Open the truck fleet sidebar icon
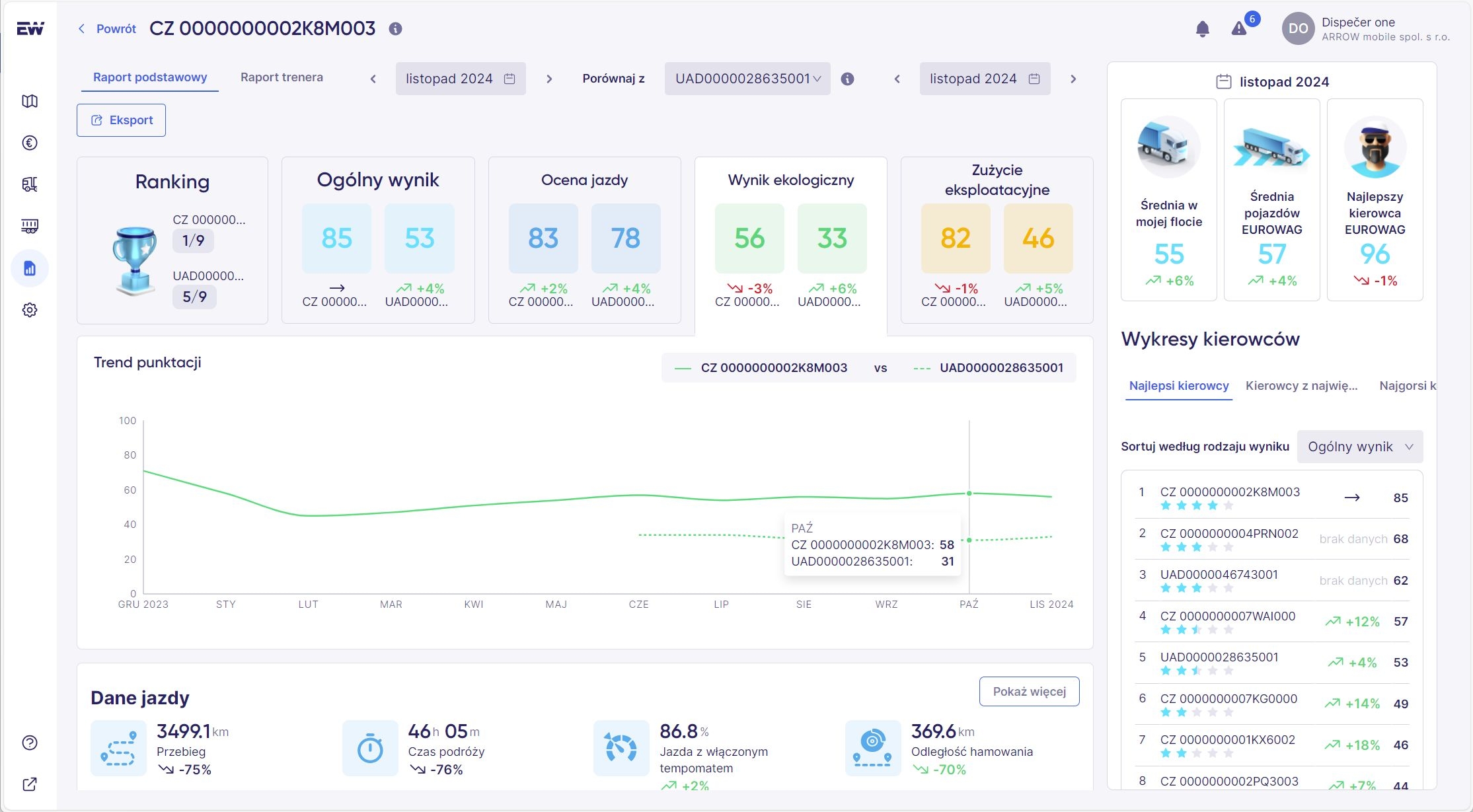Image resolution: width=1473 pixels, height=812 pixels. pyautogui.click(x=30, y=184)
